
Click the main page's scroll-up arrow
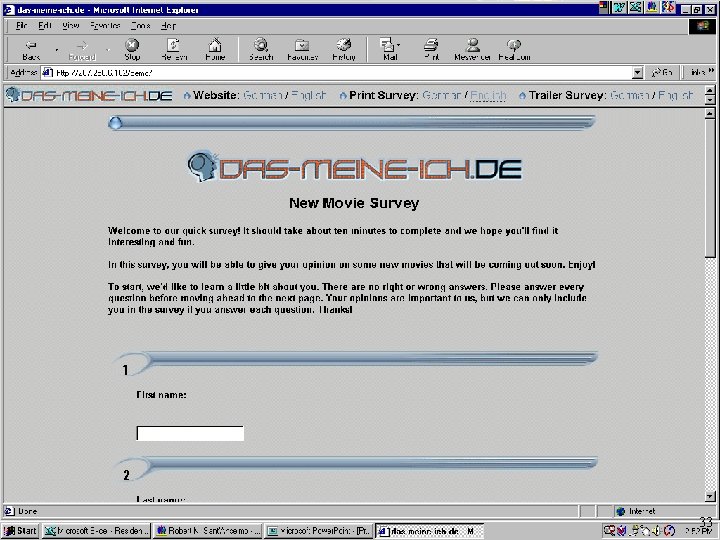pos(710,113)
